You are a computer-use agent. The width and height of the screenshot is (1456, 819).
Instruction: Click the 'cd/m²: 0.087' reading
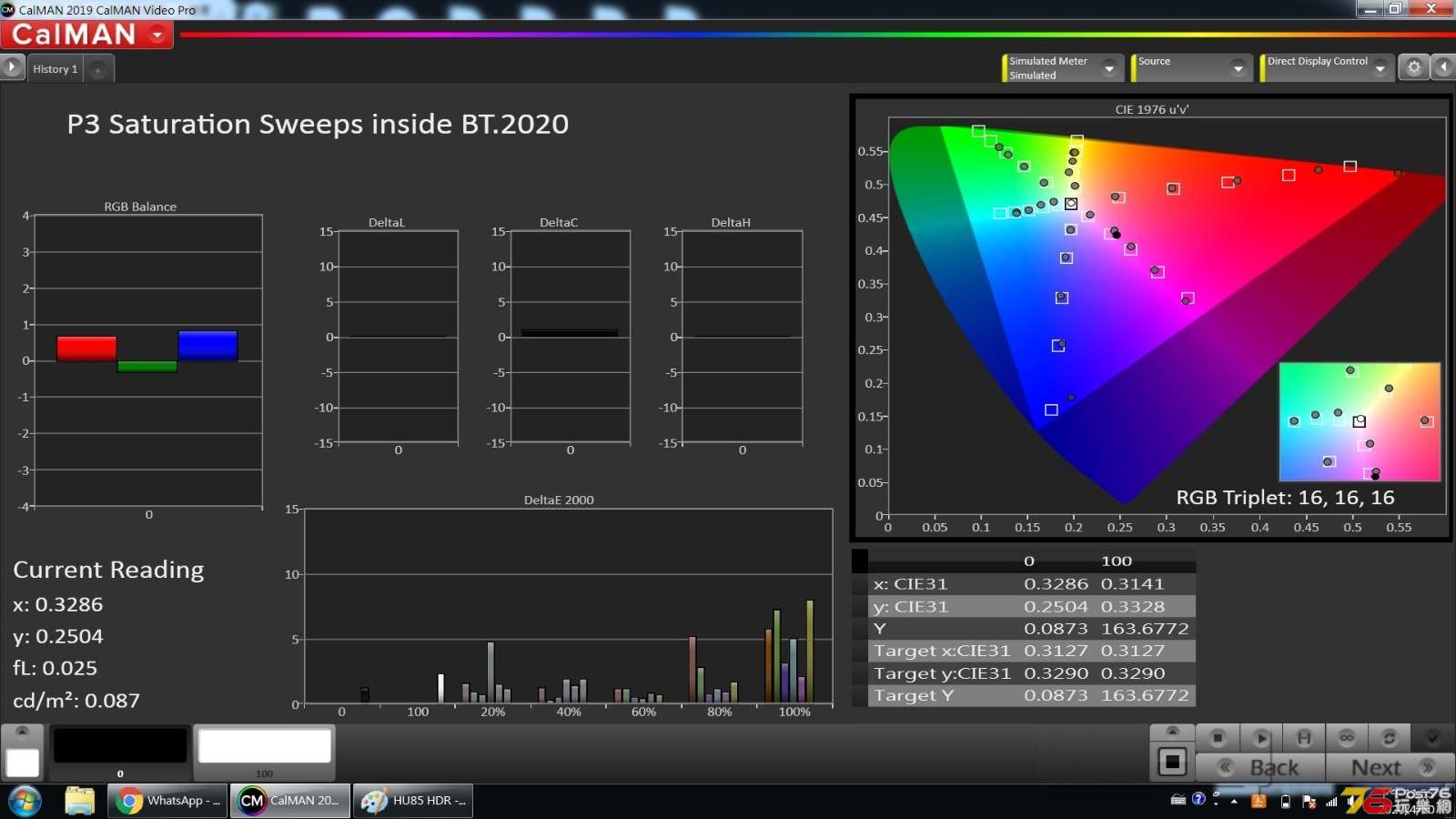(76, 701)
